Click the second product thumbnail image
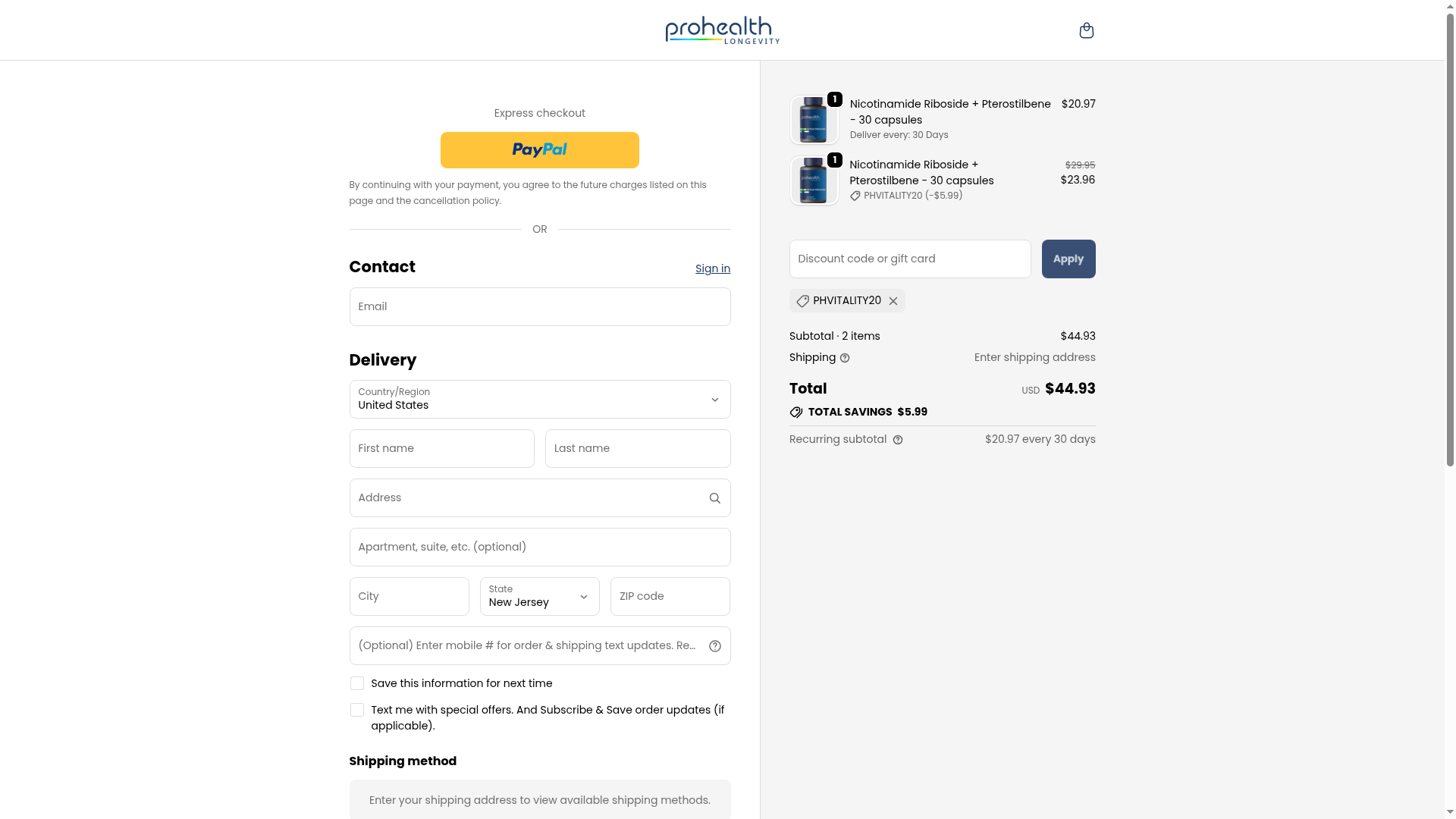Screen dimensions: 1456x819 [814, 180]
